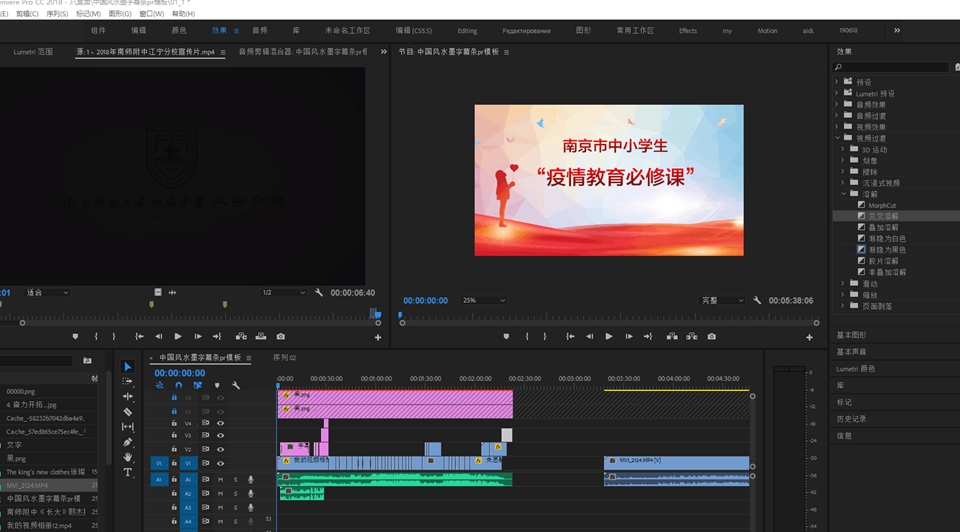Switch to the 序列 02 timeline tab
Screen dimensions: 960x532
(285, 357)
